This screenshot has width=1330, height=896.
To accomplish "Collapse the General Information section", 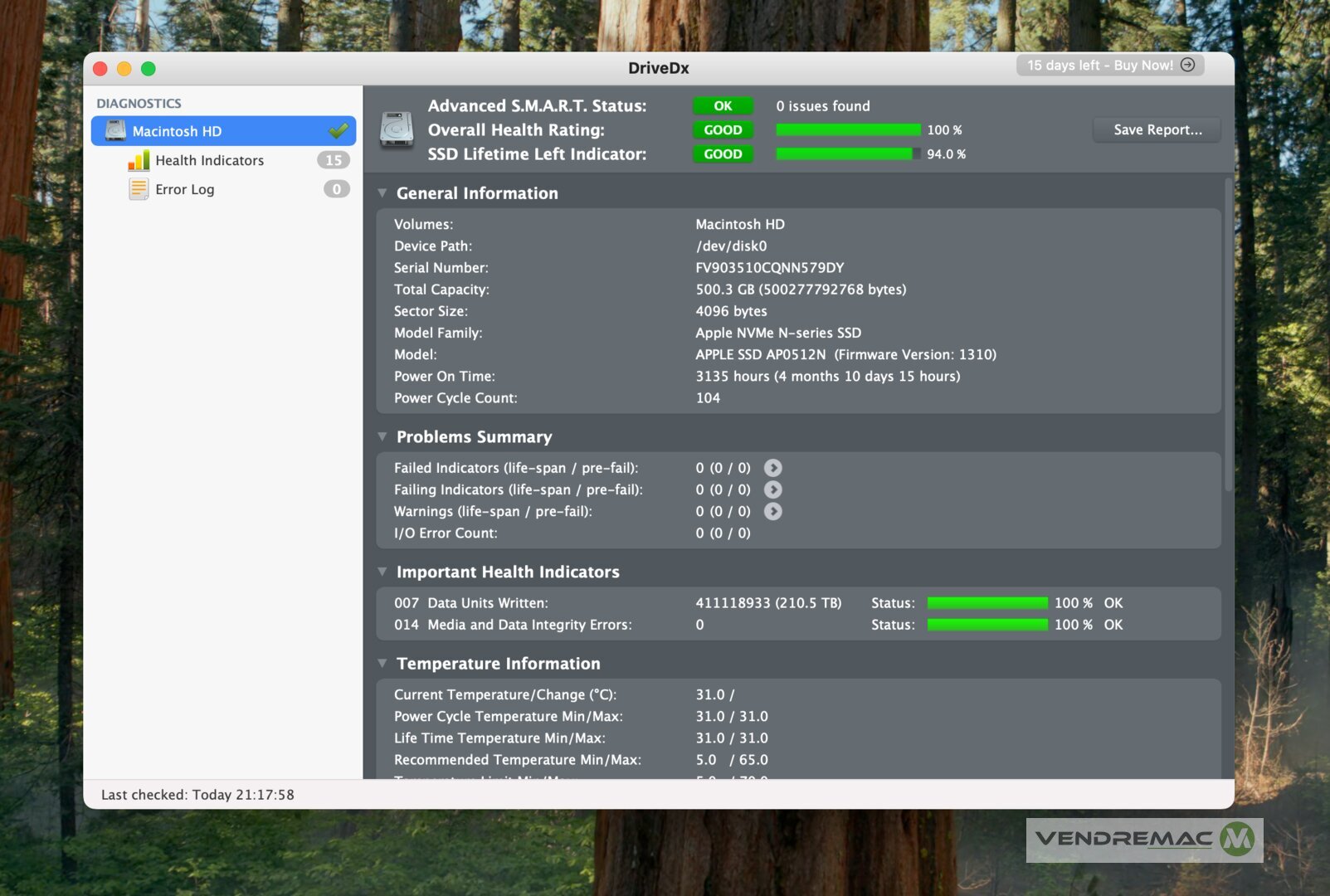I will pos(382,193).
